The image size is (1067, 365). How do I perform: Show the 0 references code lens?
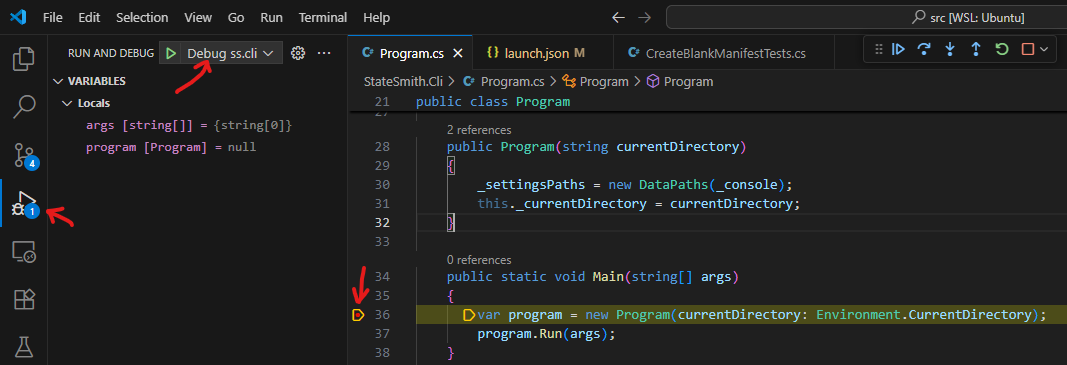tap(479, 259)
